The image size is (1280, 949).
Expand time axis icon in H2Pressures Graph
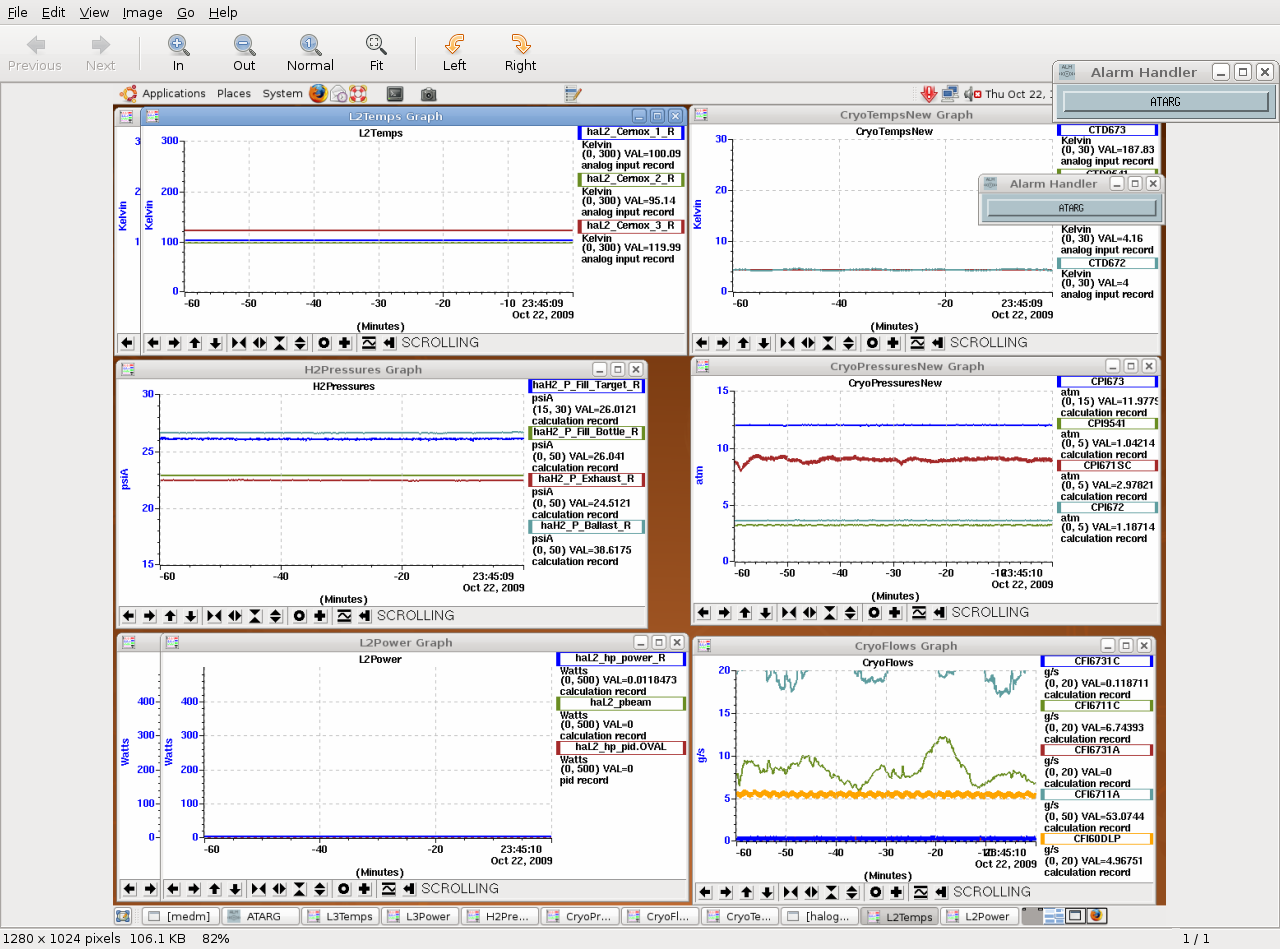tap(235, 615)
